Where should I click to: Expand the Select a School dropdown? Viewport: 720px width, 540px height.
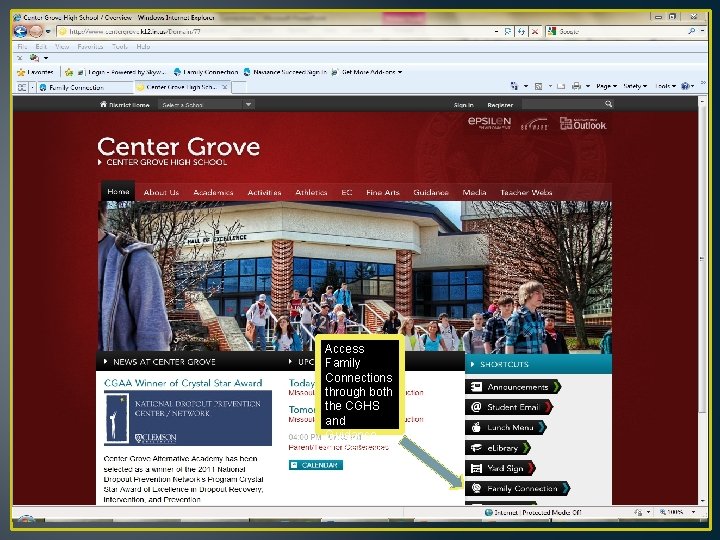click(248, 104)
